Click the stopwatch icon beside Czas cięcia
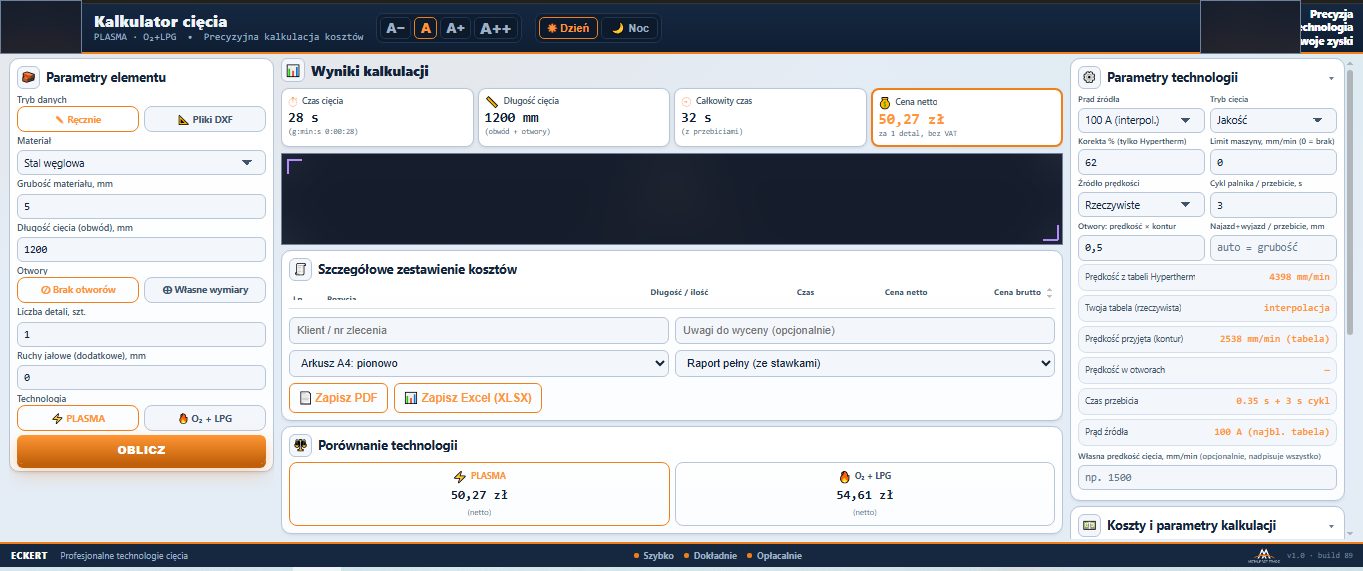The image size is (1363, 571). click(294, 101)
